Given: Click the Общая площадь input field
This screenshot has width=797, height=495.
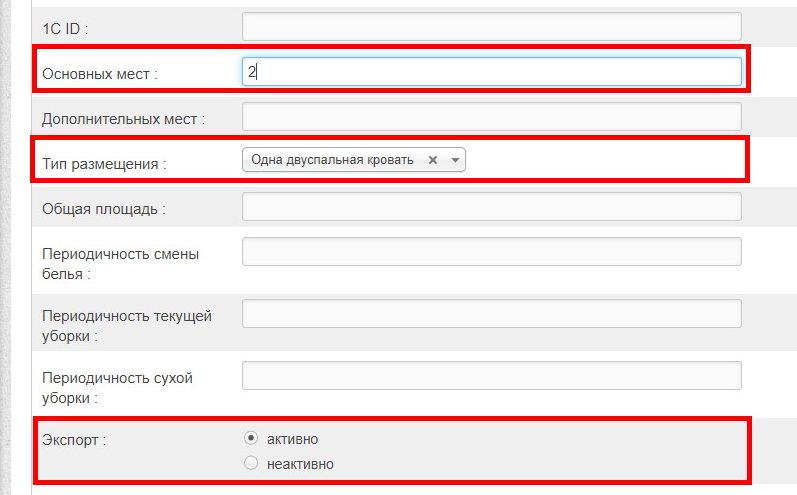Looking at the screenshot, I should tap(492, 206).
